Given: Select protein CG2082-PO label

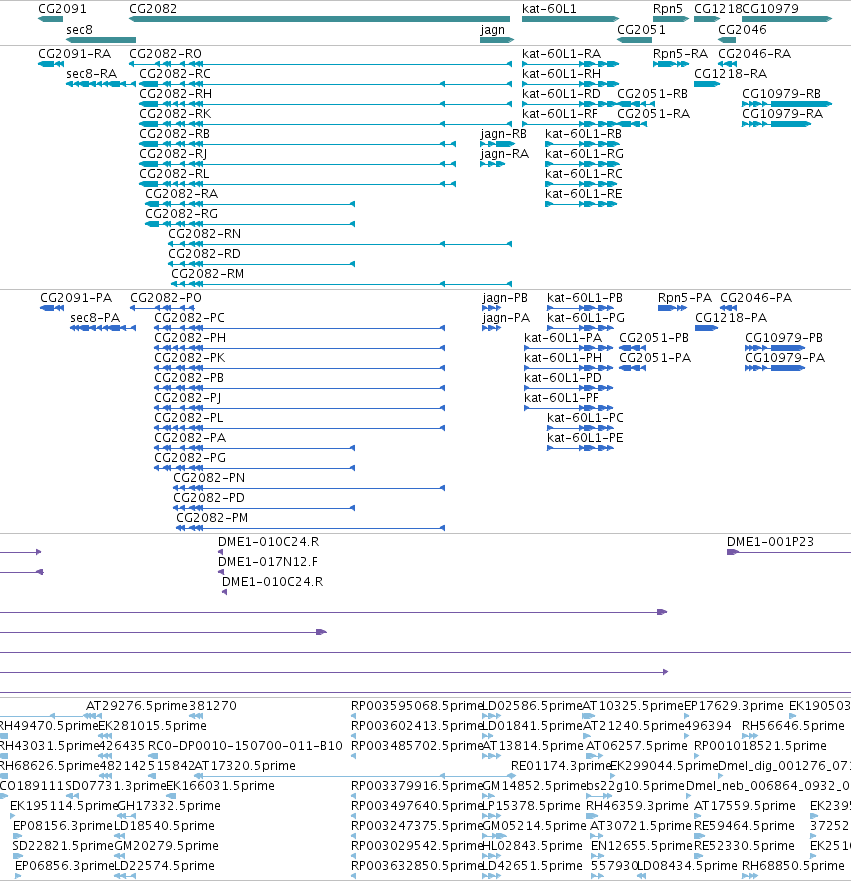Looking at the screenshot, I should click(166, 298).
